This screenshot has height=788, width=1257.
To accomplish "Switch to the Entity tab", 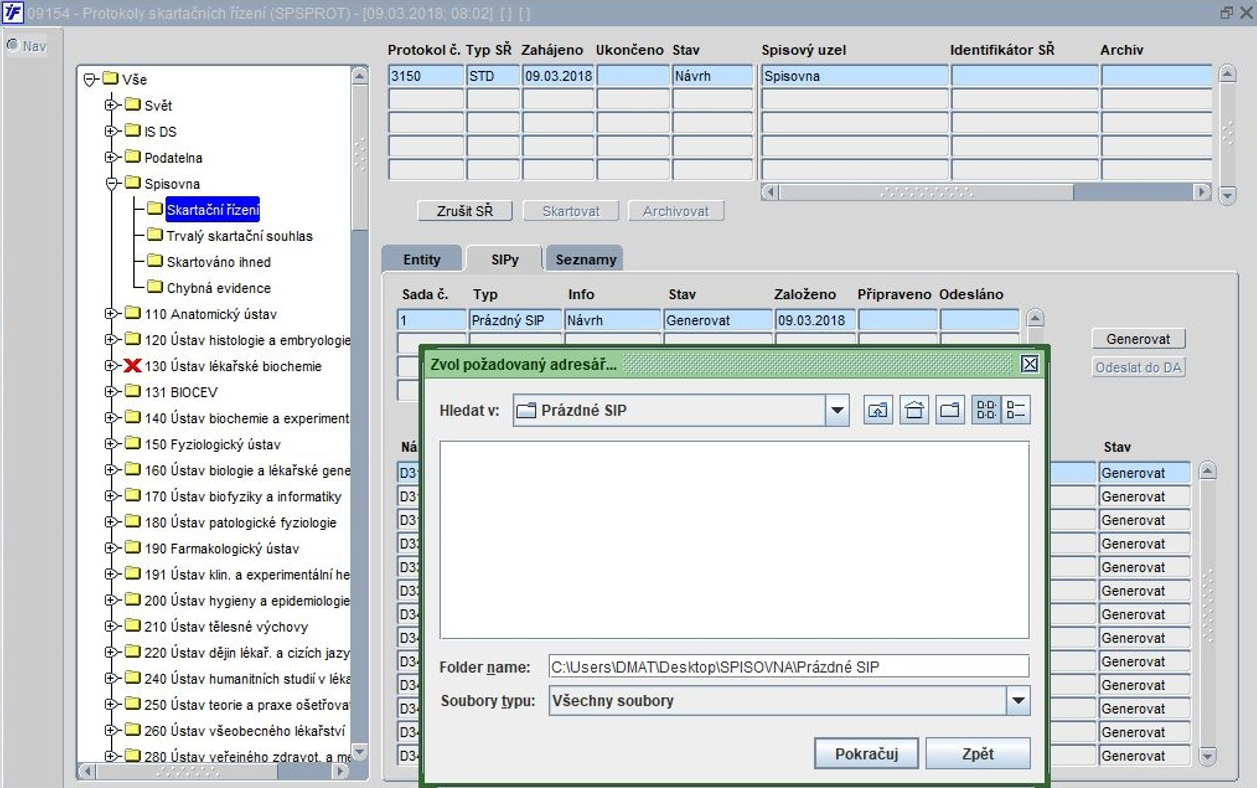I will coord(422,259).
